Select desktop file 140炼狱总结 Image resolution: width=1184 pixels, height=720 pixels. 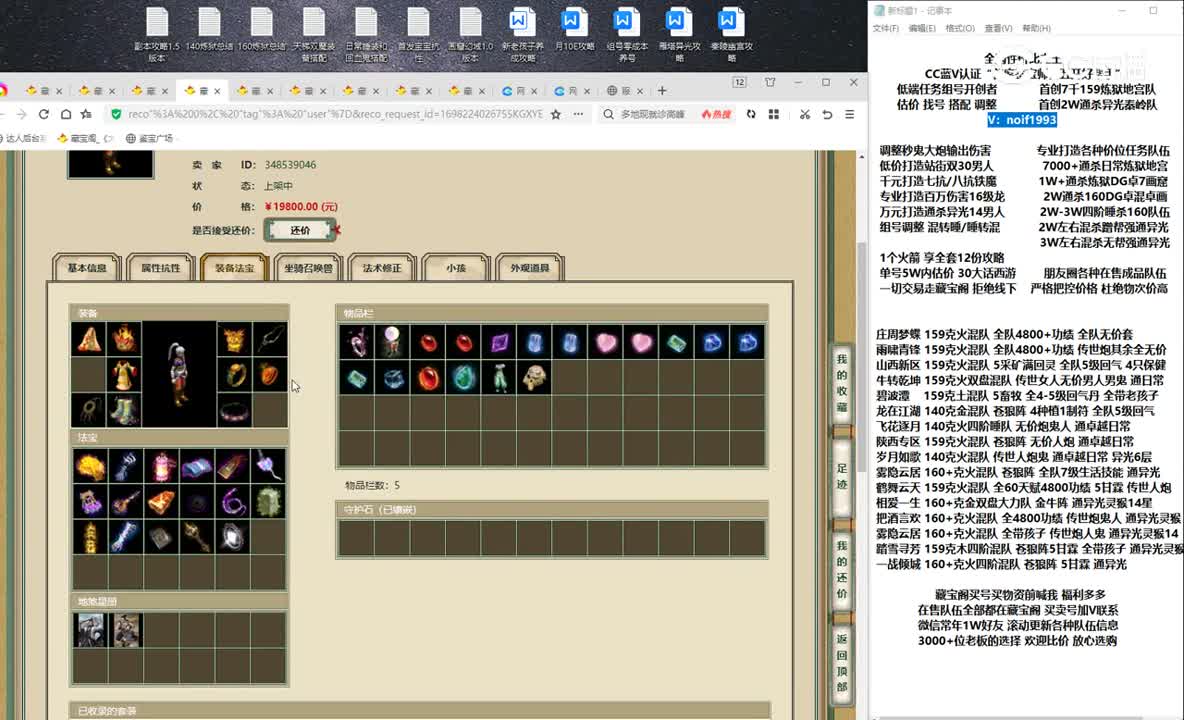coord(209,29)
